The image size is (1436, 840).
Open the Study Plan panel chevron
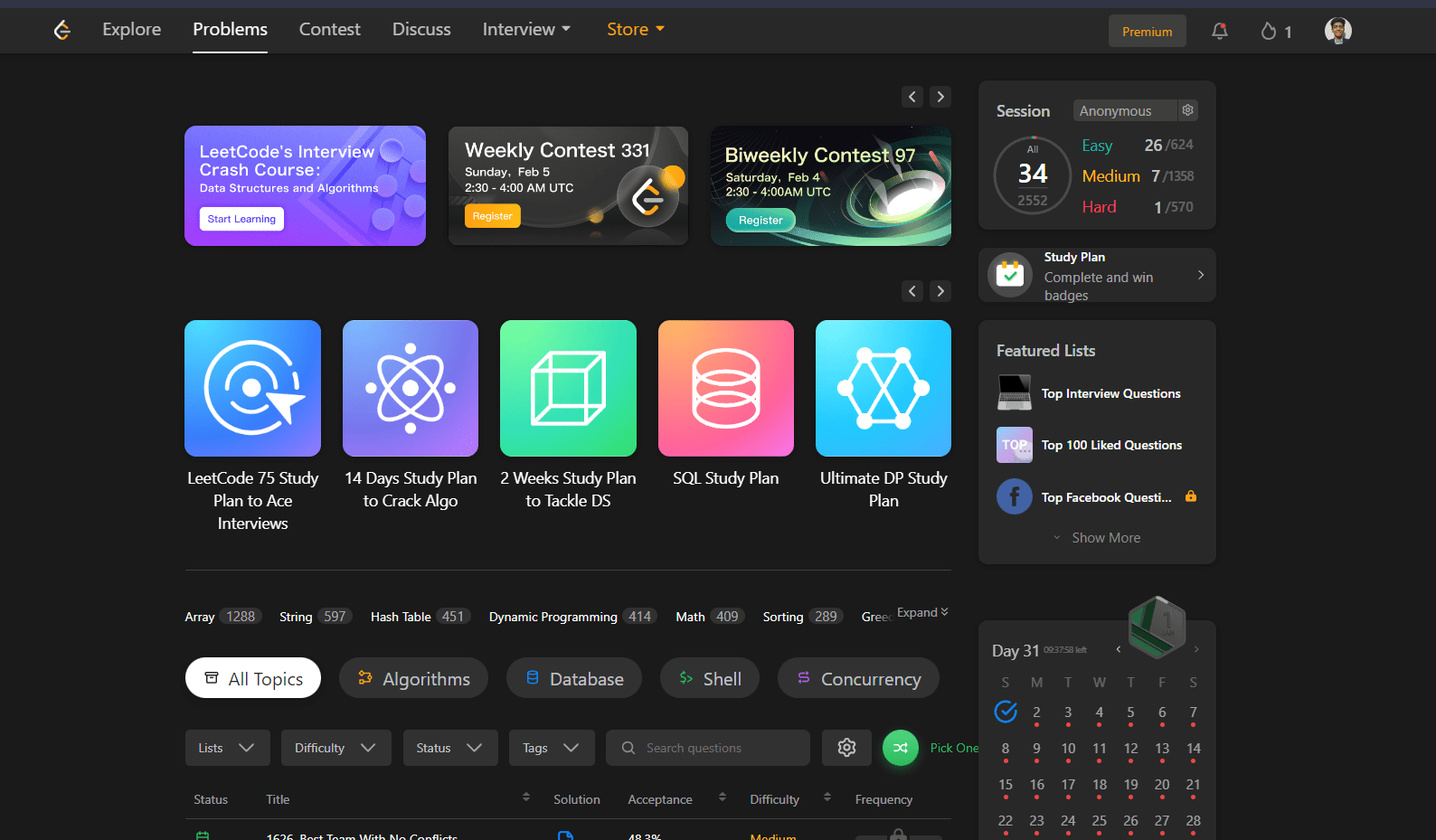(1201, 275)
